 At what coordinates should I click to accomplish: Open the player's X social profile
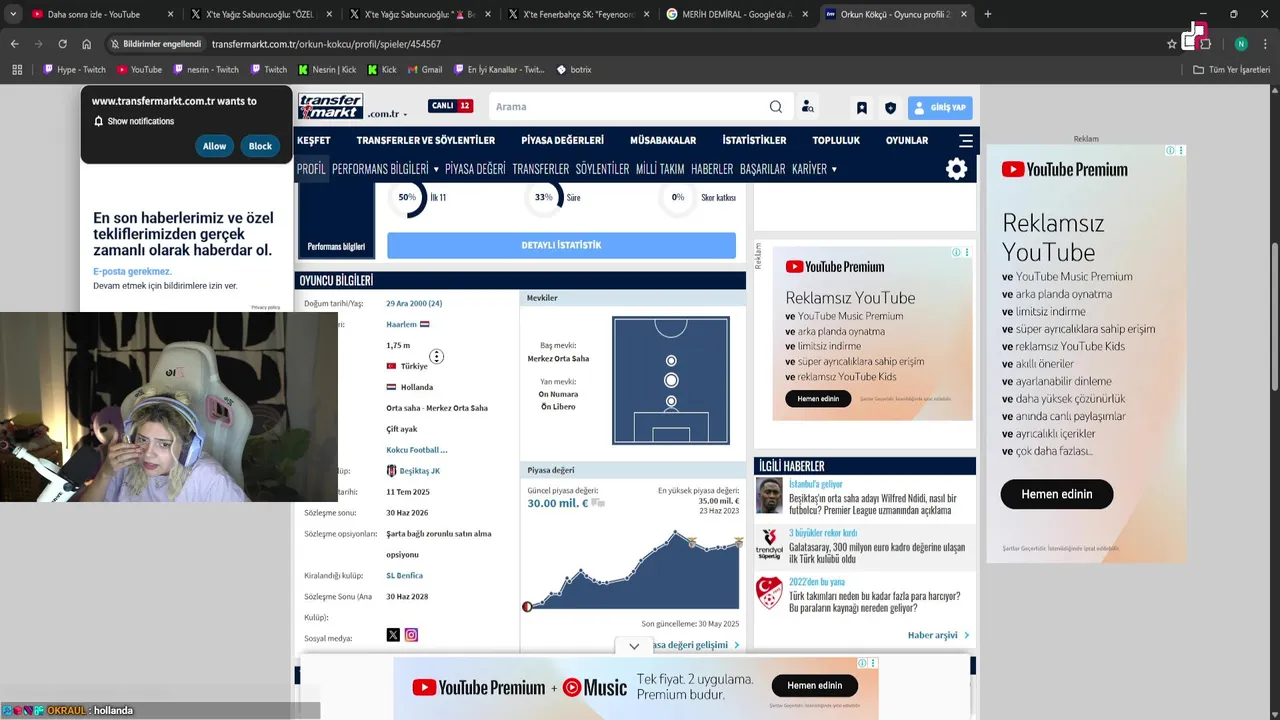click(x=393, y=635)
